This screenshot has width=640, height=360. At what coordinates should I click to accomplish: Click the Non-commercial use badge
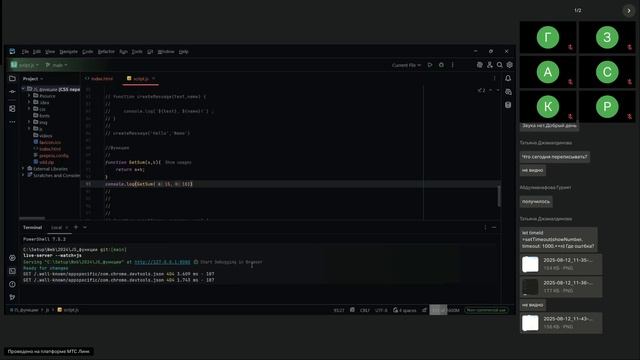[x=486, y=310]
